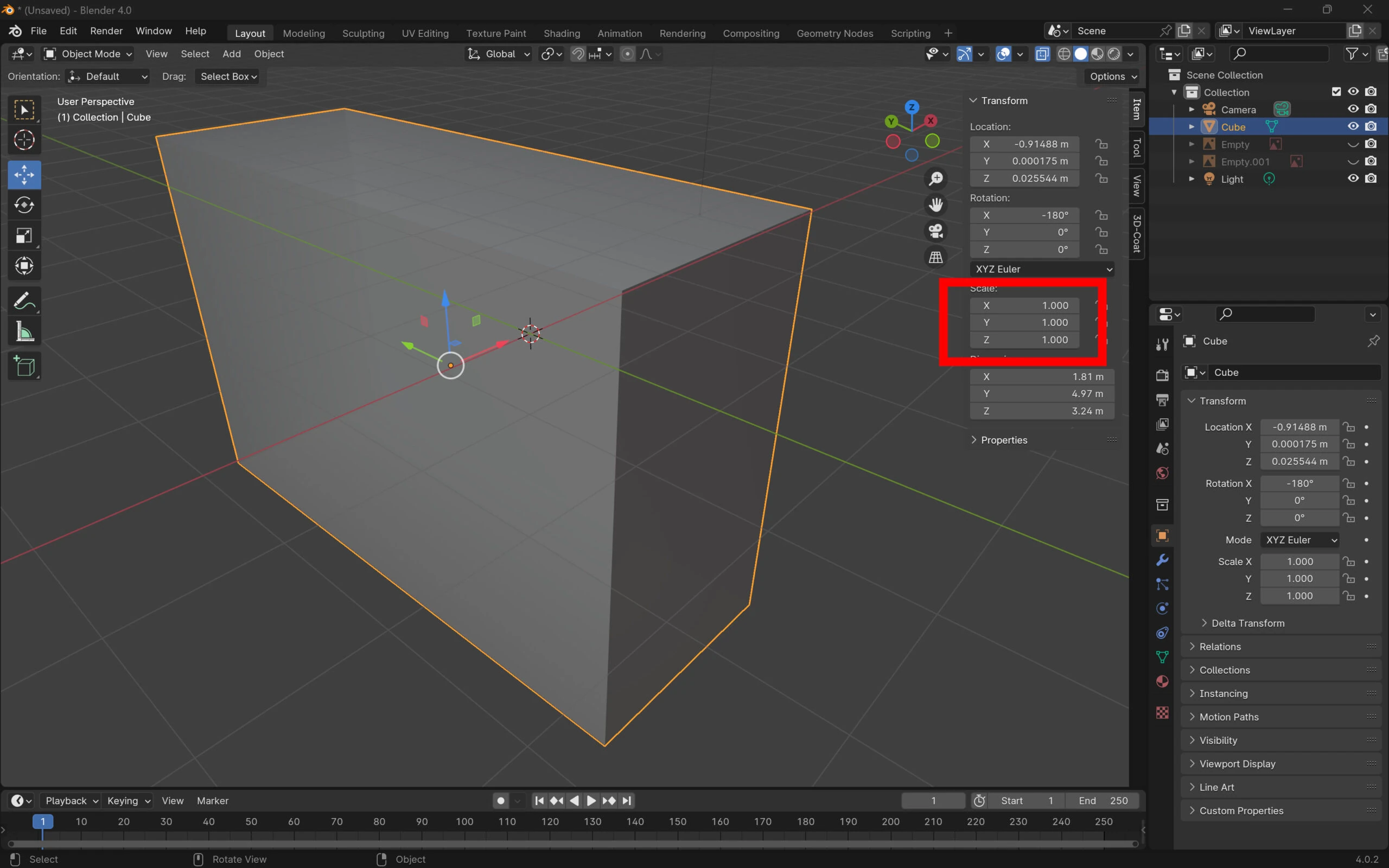The width and height of the screenshot is (1389, 868).
Task: Open the Render menu
Action: (x=106, y=31)
